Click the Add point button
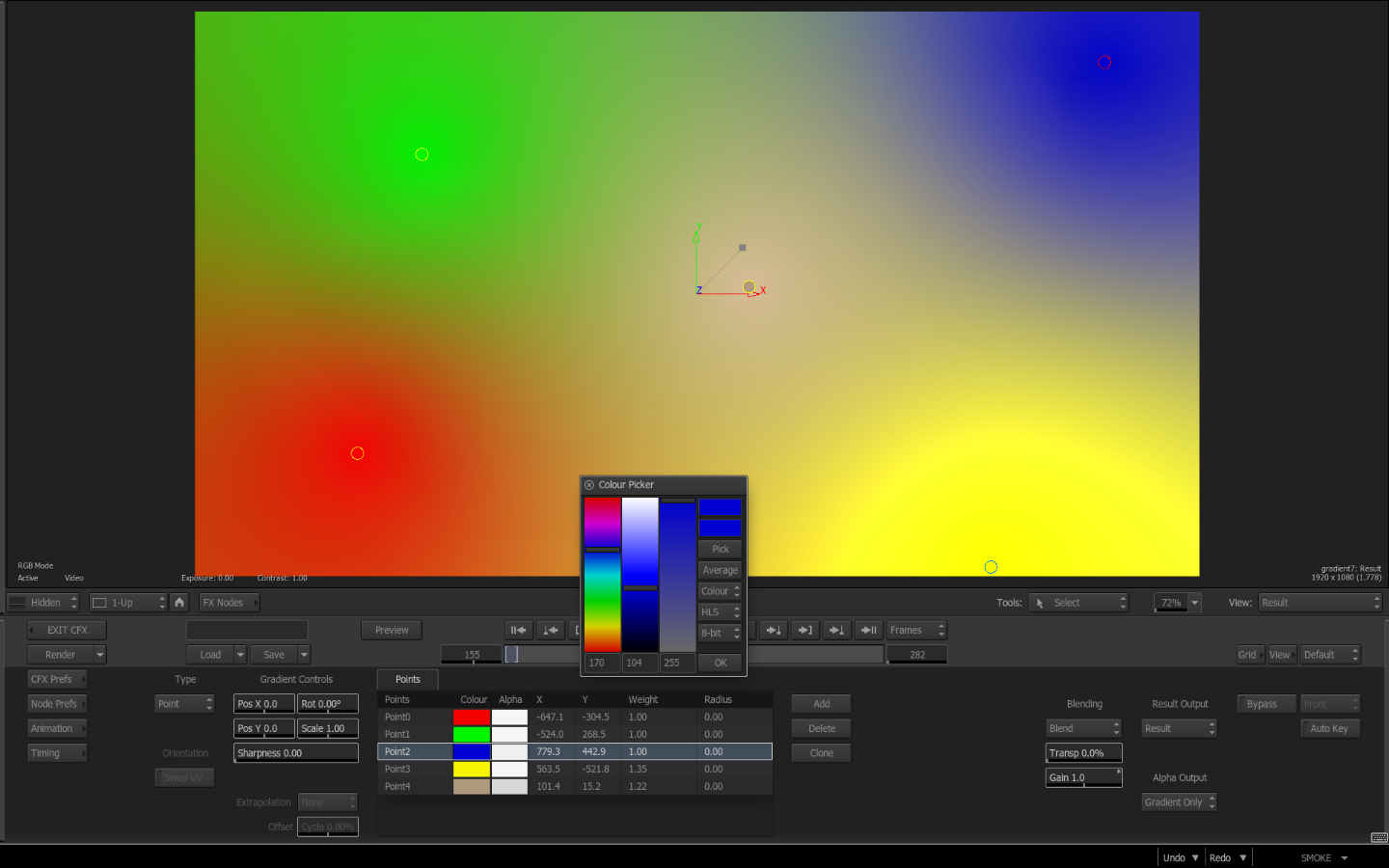This screenshot has width=1389, height=868. [x=821, y=704]
